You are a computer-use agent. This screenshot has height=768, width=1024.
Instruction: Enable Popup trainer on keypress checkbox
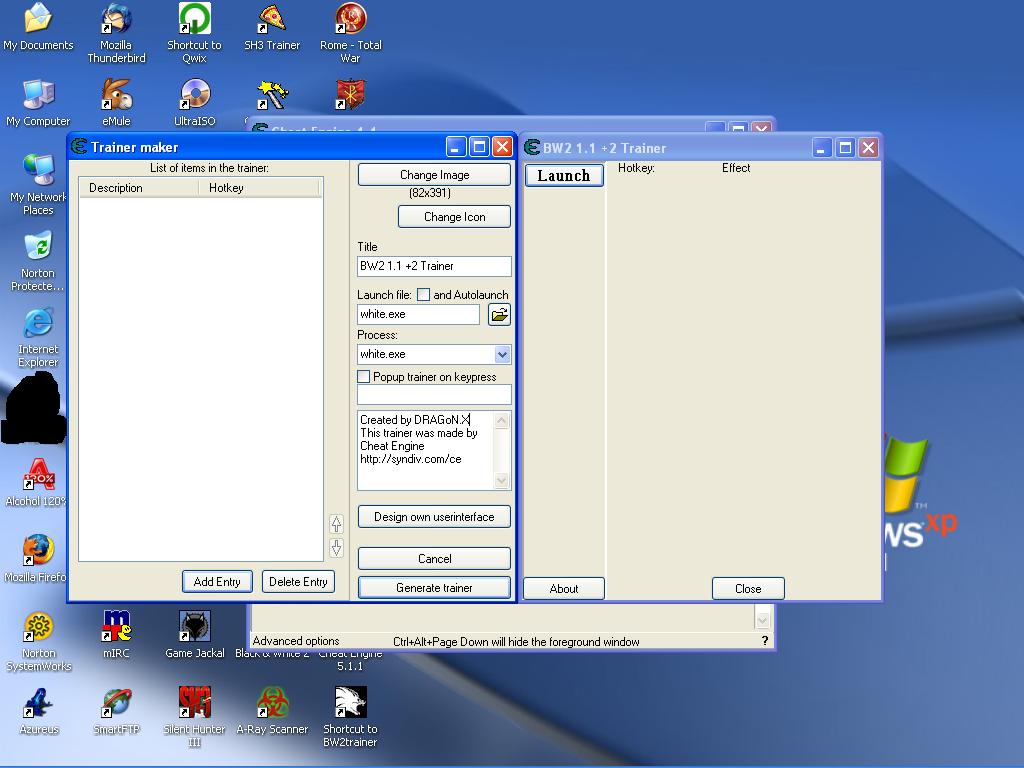(x=364, y=377)
